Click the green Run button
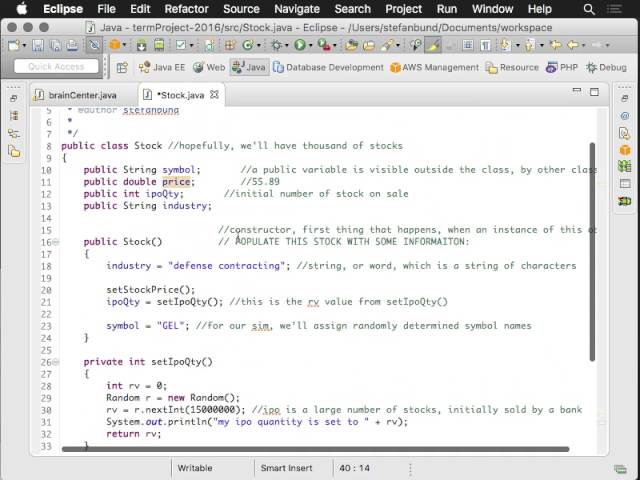This screenshot has width=640, height=480. pos(300,44)
